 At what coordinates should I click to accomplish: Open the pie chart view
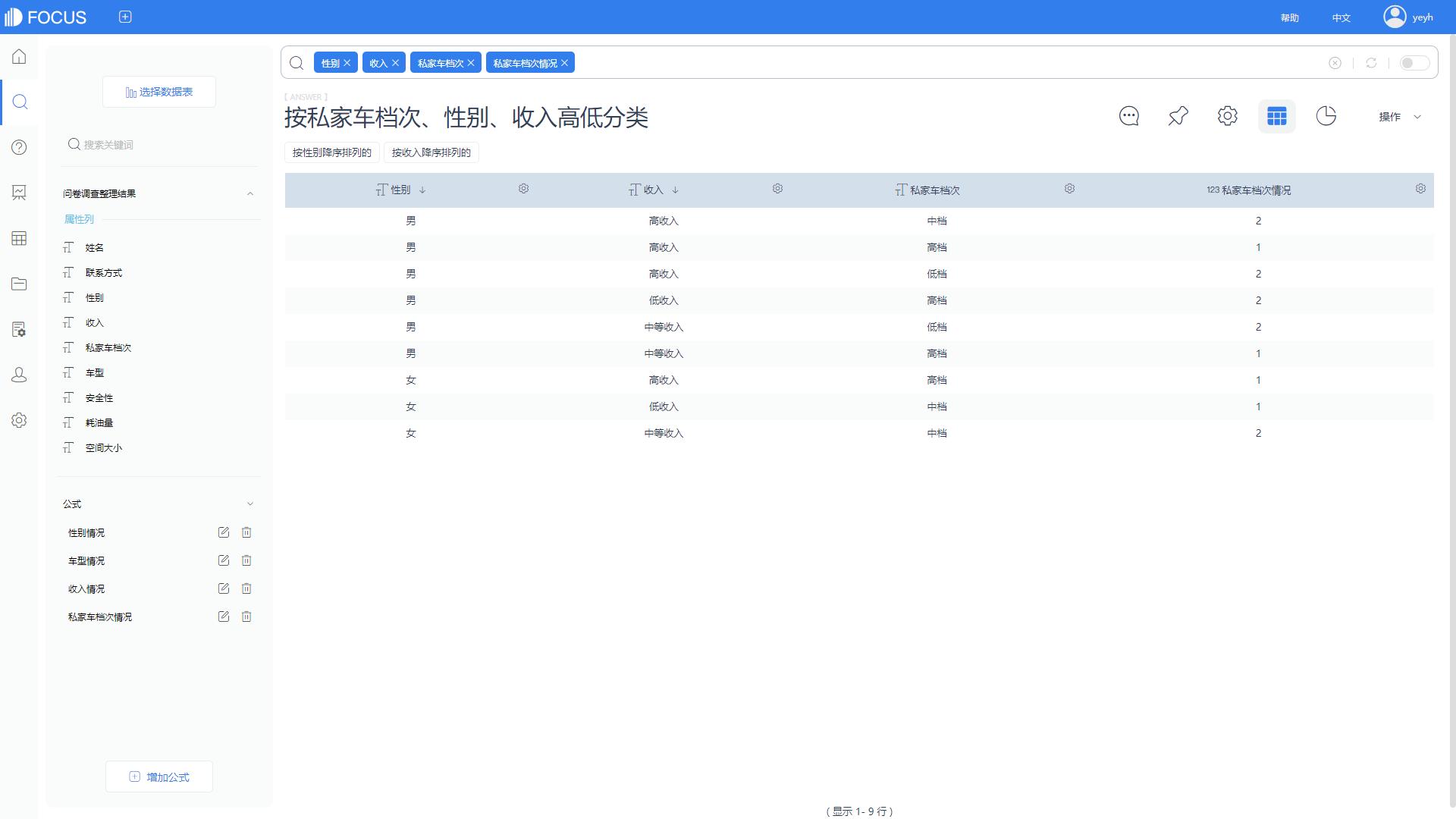[x=1326, y=116]
